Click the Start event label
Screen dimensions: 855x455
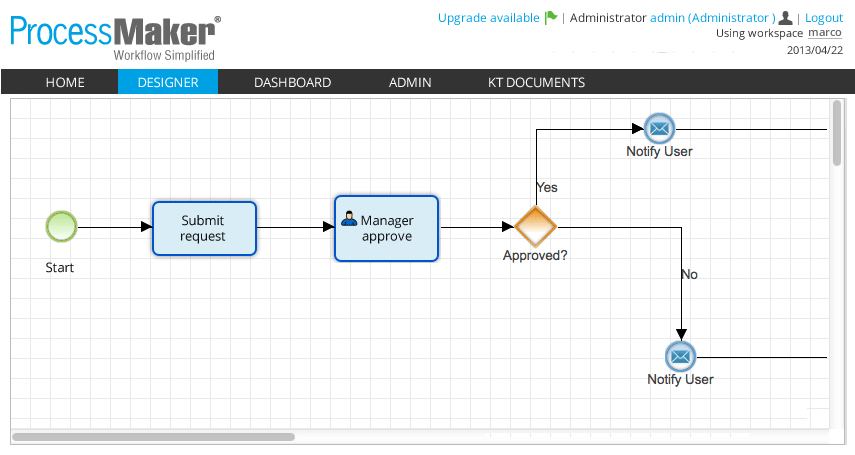pos(59,267)
